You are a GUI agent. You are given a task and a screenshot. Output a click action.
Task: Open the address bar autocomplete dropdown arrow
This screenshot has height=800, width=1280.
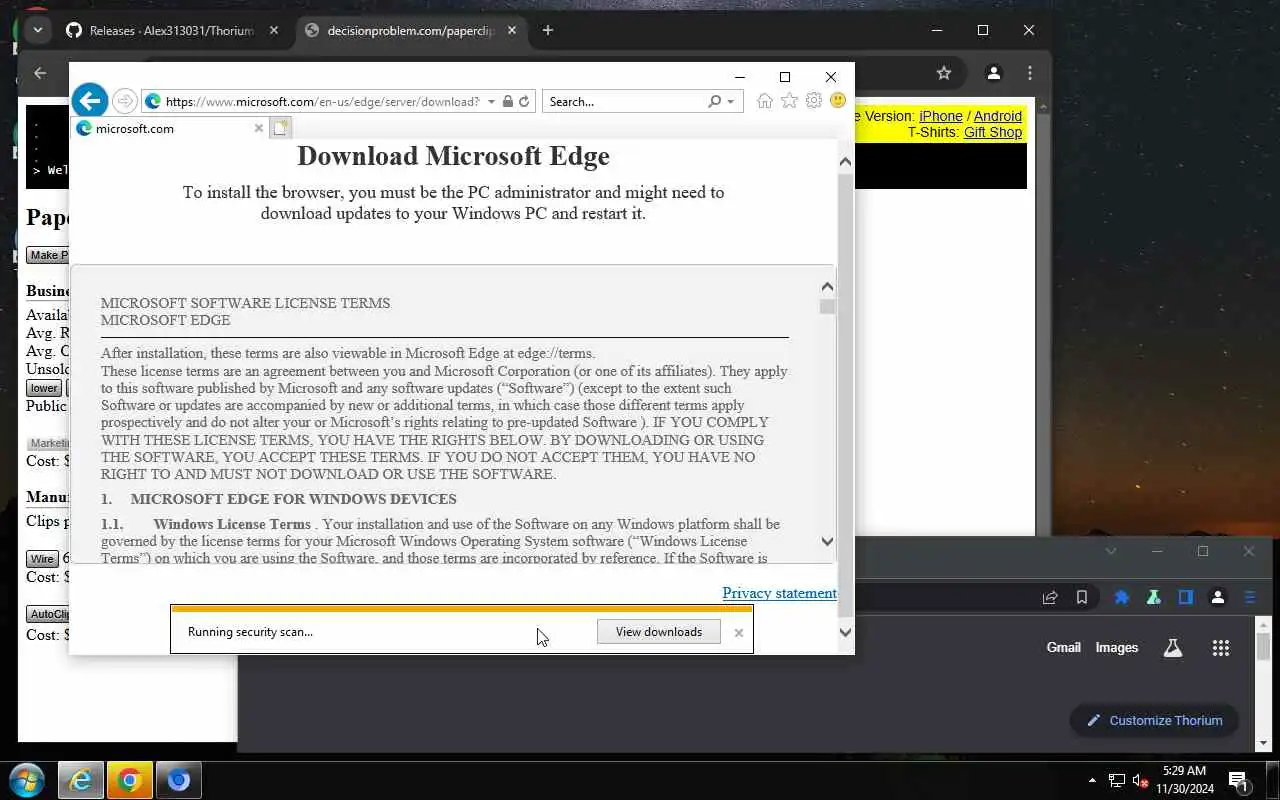pos(491,101)
